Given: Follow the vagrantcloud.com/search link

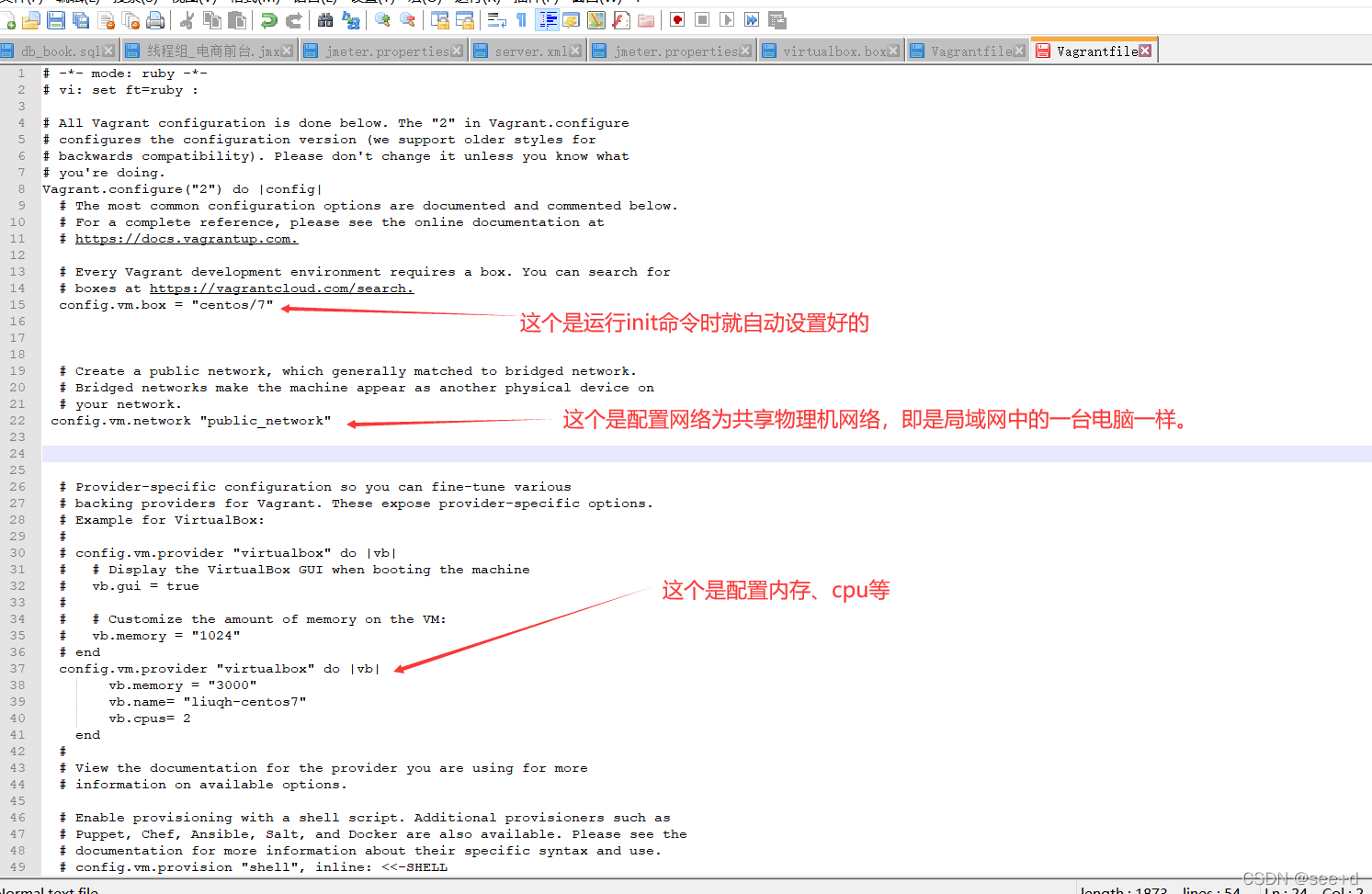Looking at the screenshot, I should pos(281,288).
